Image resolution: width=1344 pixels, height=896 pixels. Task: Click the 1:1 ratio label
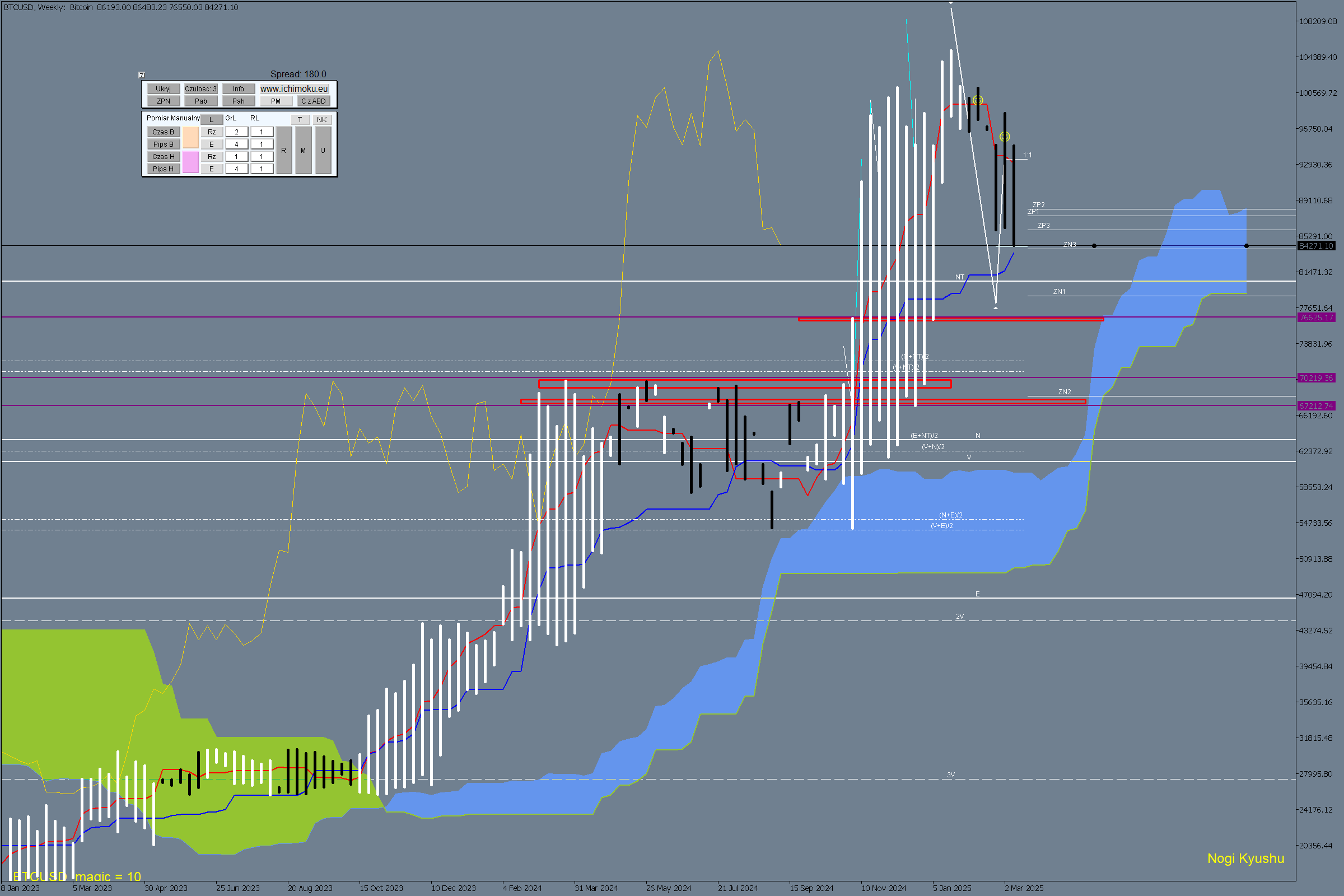[1028, 155]
